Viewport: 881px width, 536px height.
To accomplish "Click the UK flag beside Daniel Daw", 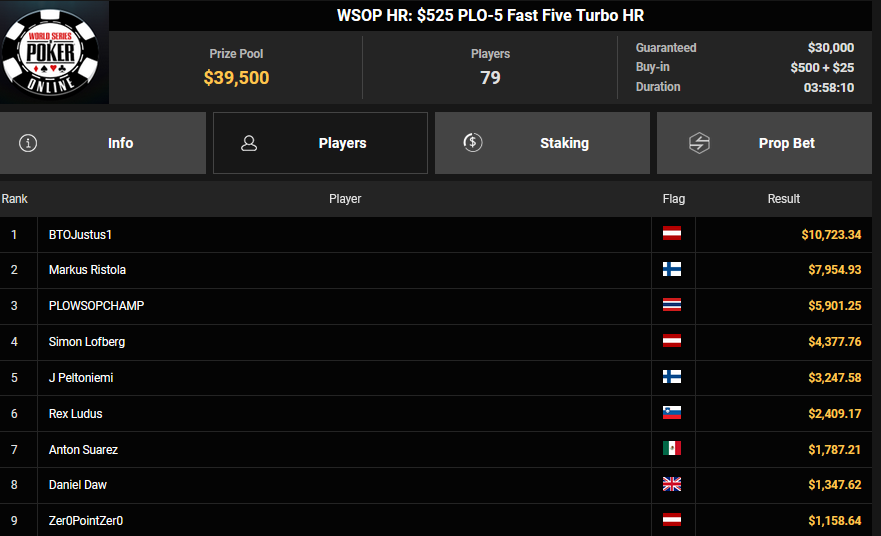I will click(x=672, y=485).
